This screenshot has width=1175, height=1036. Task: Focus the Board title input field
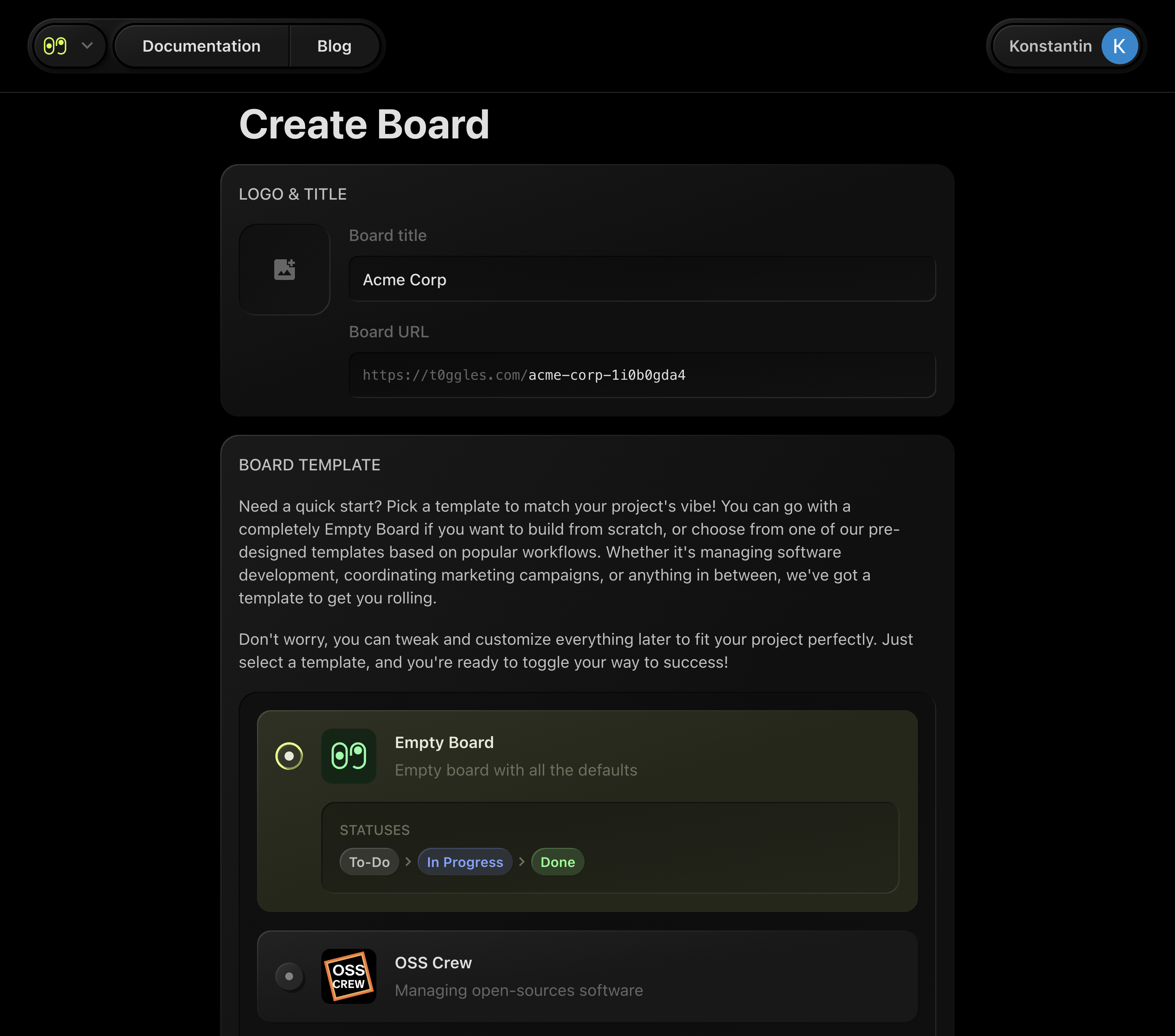pyautogui.click(x=641, y=280)
